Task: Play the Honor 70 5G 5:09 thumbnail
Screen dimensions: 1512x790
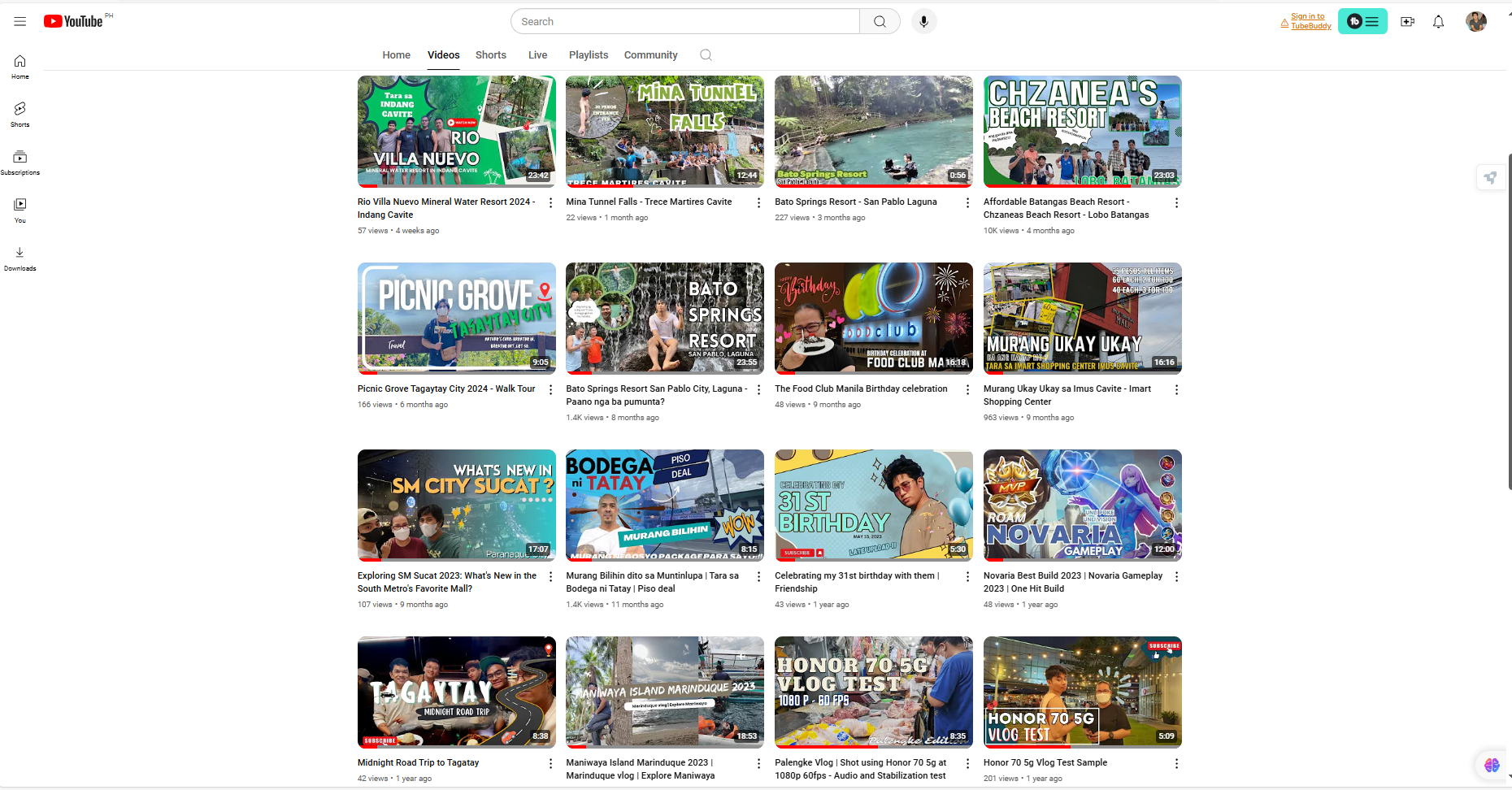Action: pos(1083,692)
